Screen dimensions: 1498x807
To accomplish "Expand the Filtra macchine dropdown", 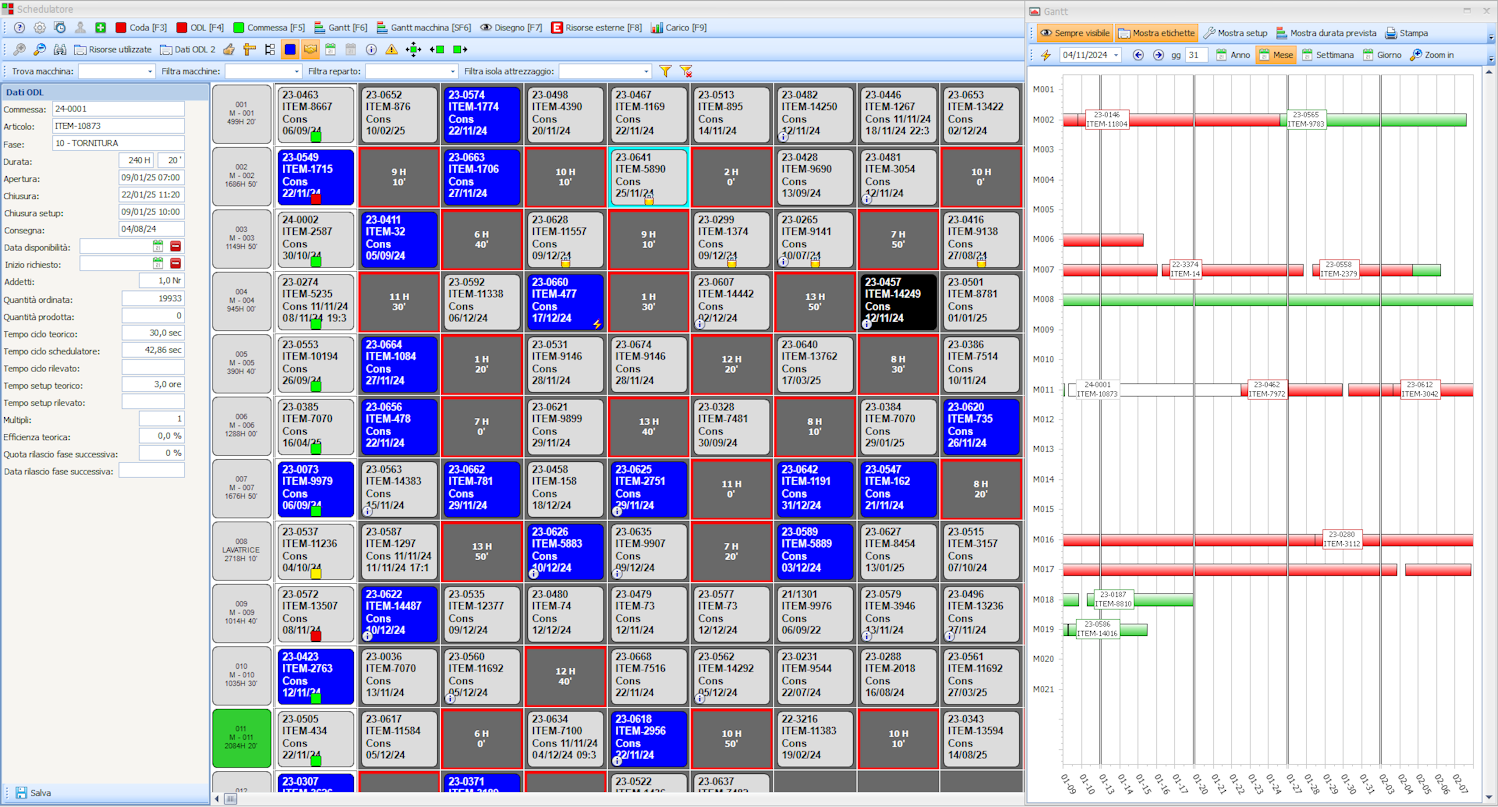I will [x=297, y=72].
